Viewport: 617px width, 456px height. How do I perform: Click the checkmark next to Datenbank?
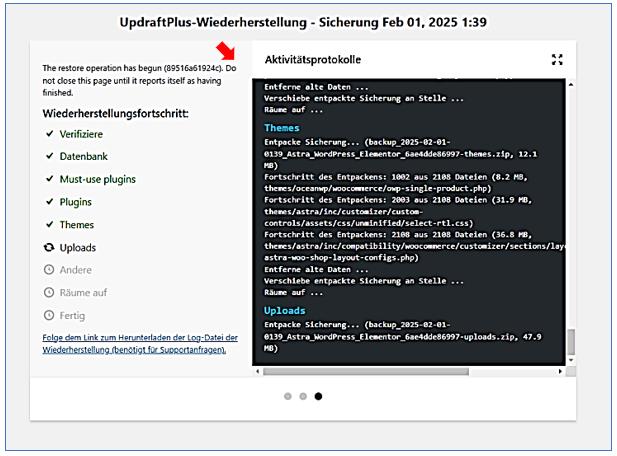point(49,157)
